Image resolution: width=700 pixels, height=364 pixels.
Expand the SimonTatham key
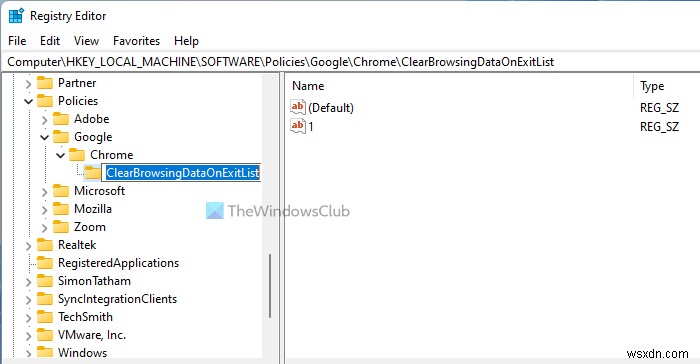(28, 282)
